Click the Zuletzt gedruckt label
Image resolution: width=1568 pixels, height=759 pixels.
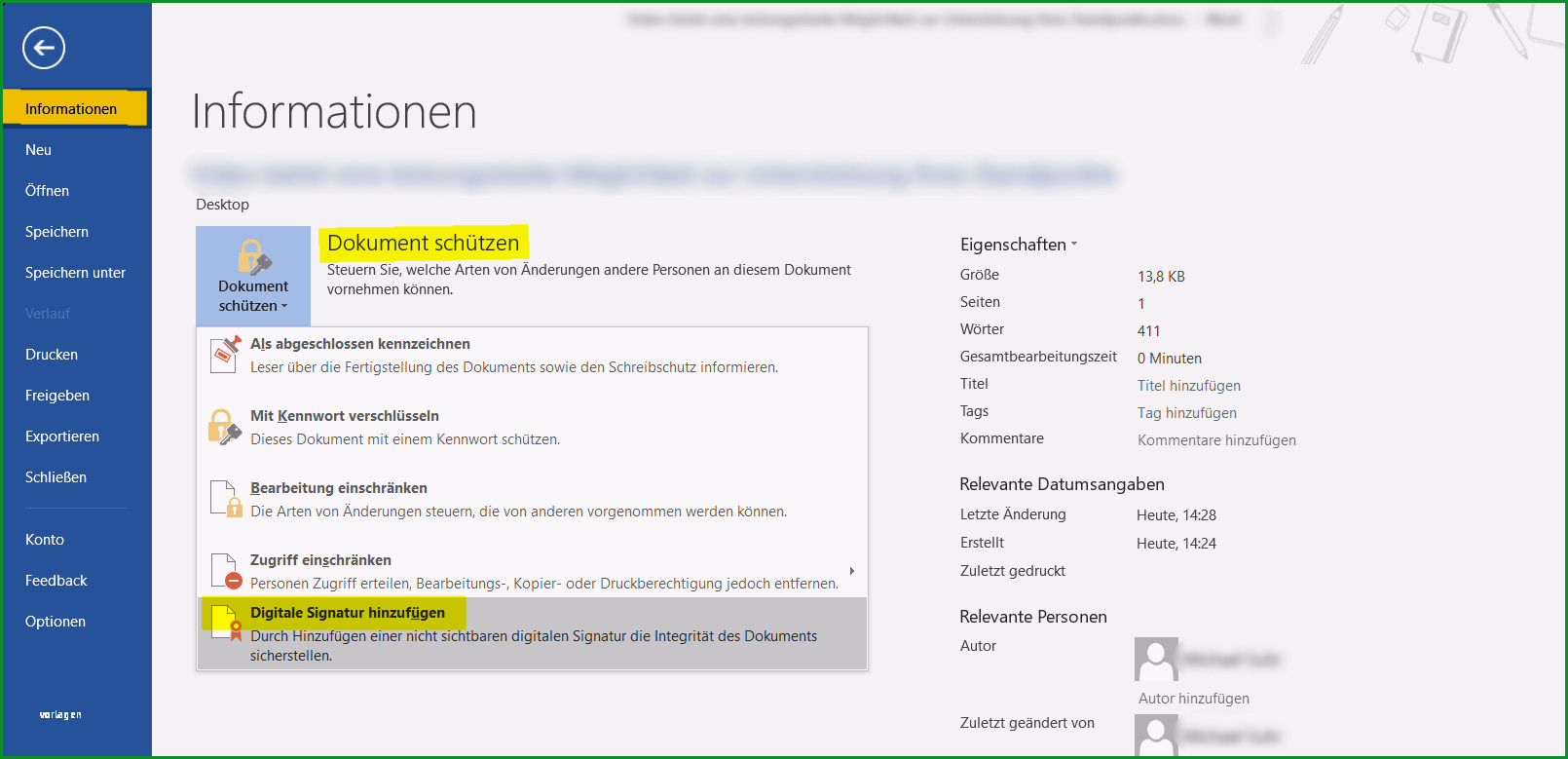tap(1013, 571)
